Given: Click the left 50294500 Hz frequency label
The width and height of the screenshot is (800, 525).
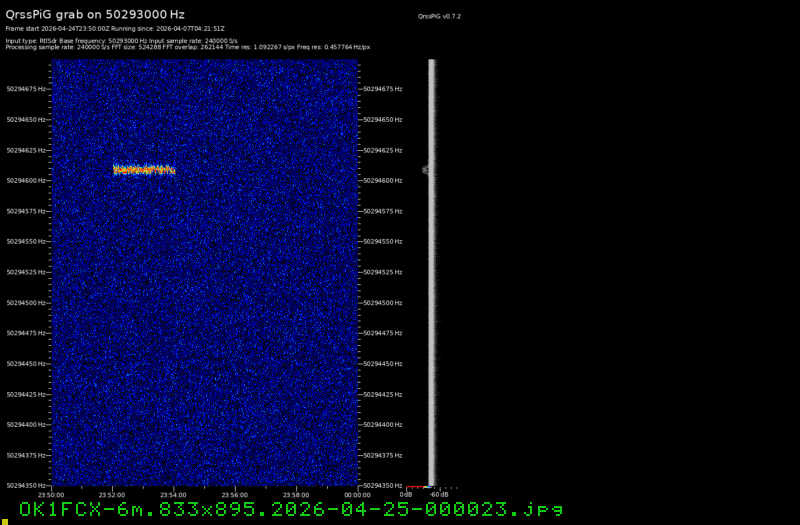Looking at the screenshot, I should click(24, 303).
